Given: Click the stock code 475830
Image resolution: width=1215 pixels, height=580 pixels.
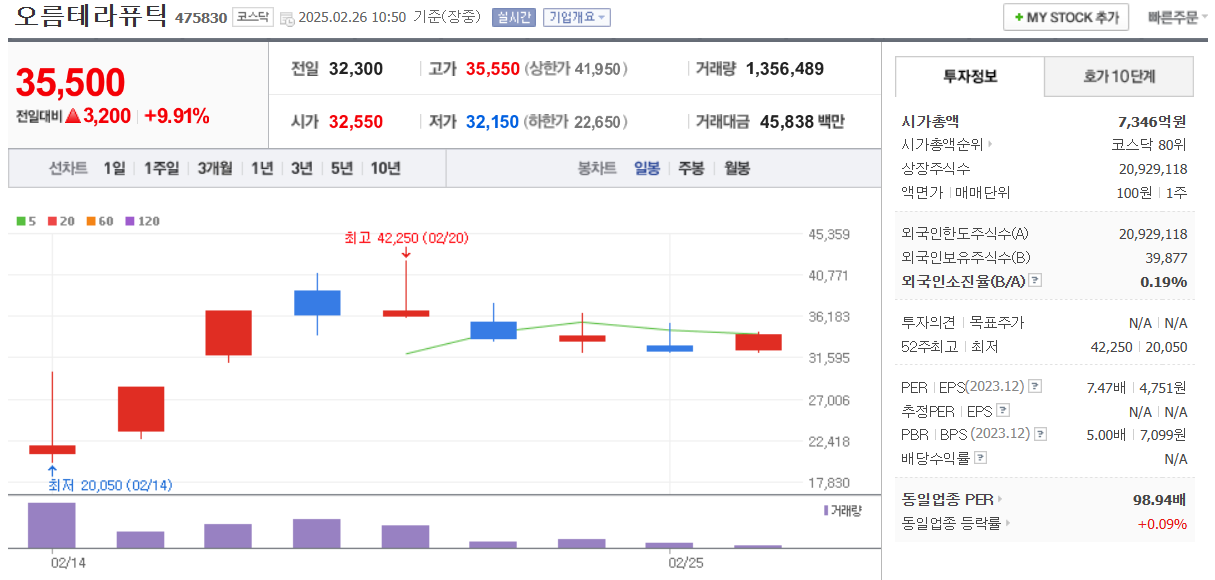Looking at the screenshot, I should click(201, 18).
